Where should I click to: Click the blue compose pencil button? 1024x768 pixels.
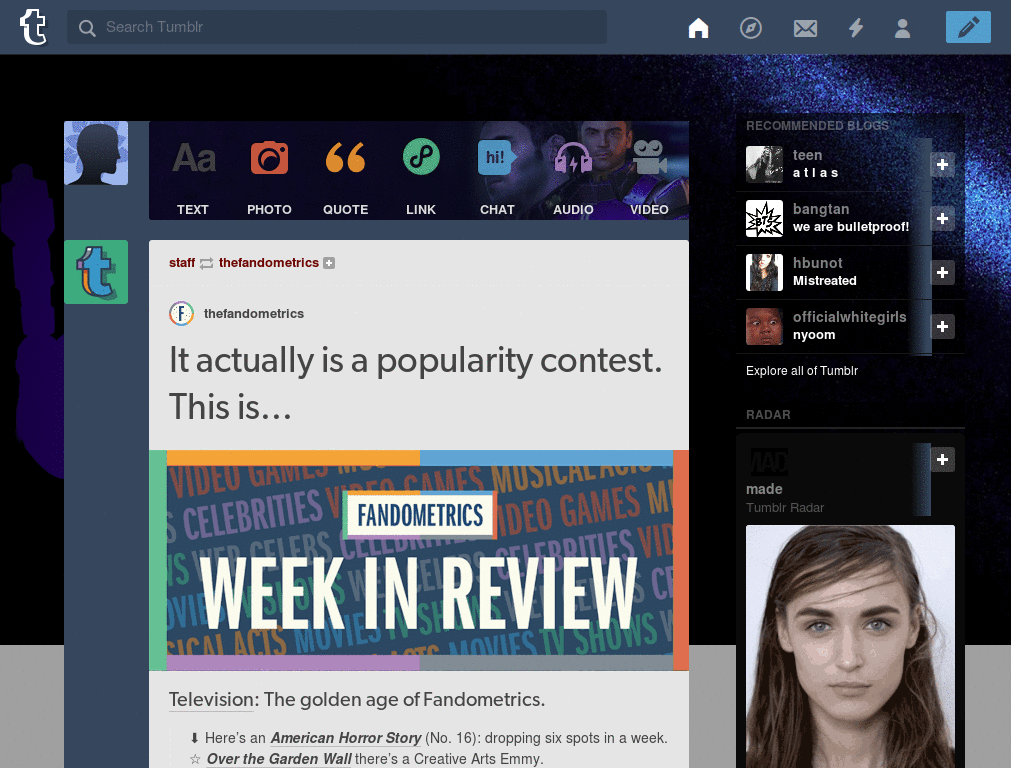(x=968, y=27)
